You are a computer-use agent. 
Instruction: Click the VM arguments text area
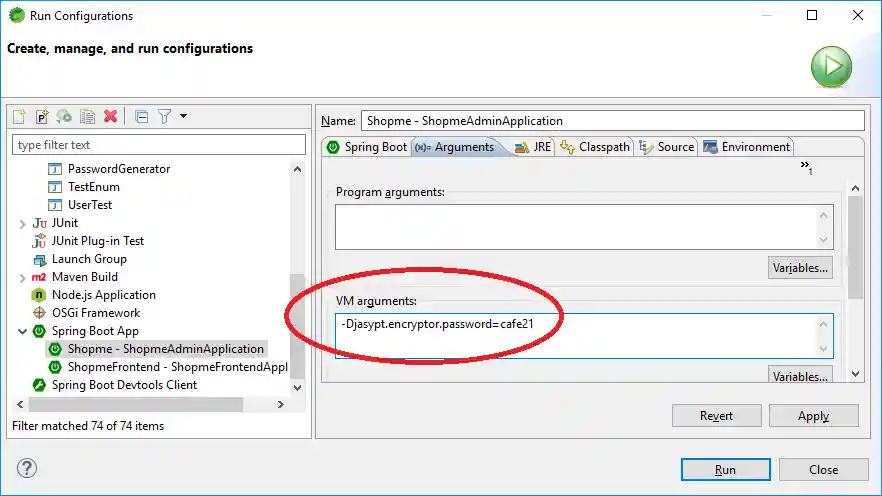(x=584, y=336)
